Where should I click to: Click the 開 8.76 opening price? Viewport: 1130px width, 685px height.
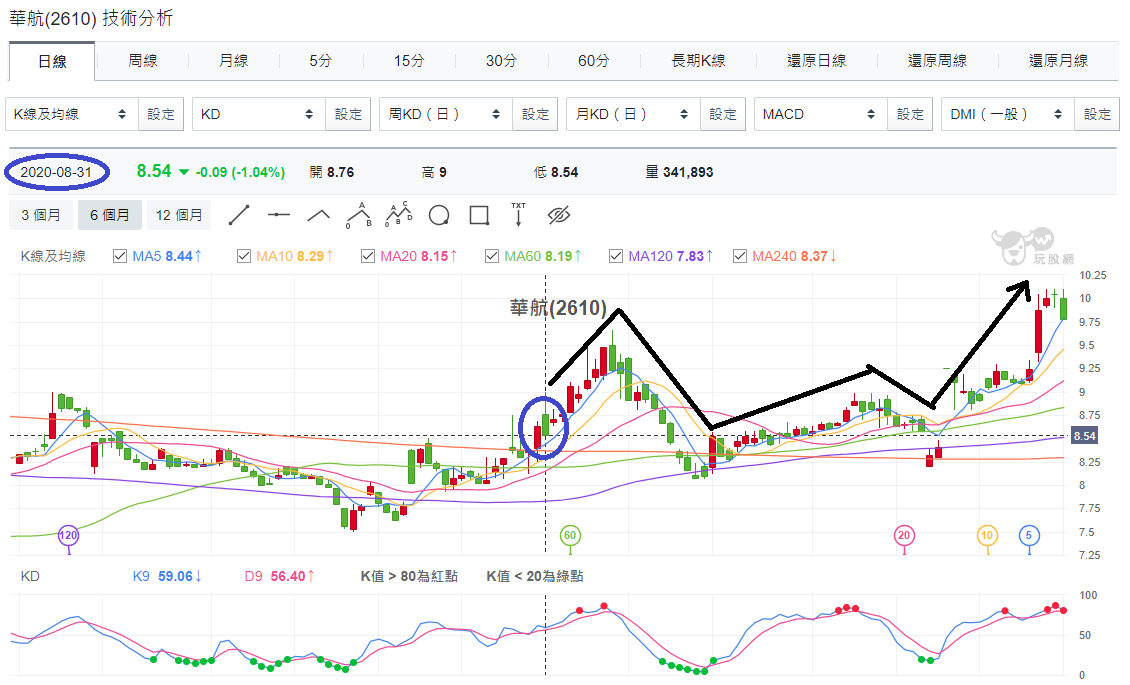point(332,172)
